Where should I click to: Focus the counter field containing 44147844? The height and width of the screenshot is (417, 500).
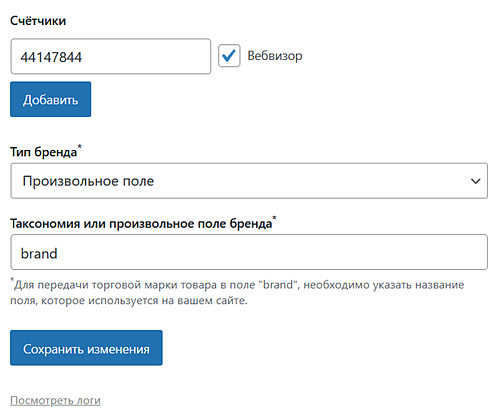pos(111,56)
